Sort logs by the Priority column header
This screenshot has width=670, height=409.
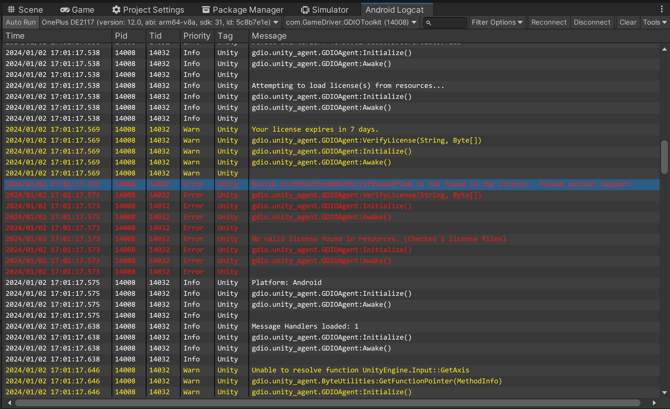pos(197,36)
